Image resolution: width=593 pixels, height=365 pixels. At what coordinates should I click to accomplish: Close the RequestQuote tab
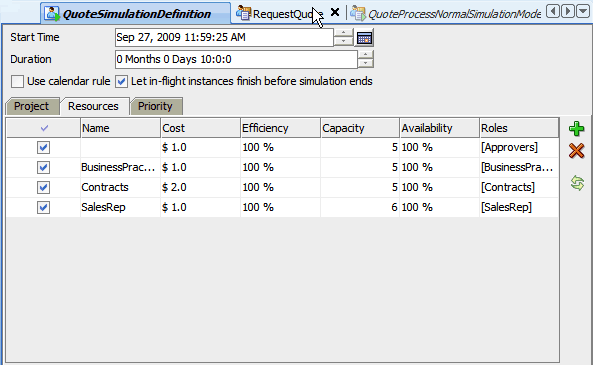click(335, 12)
